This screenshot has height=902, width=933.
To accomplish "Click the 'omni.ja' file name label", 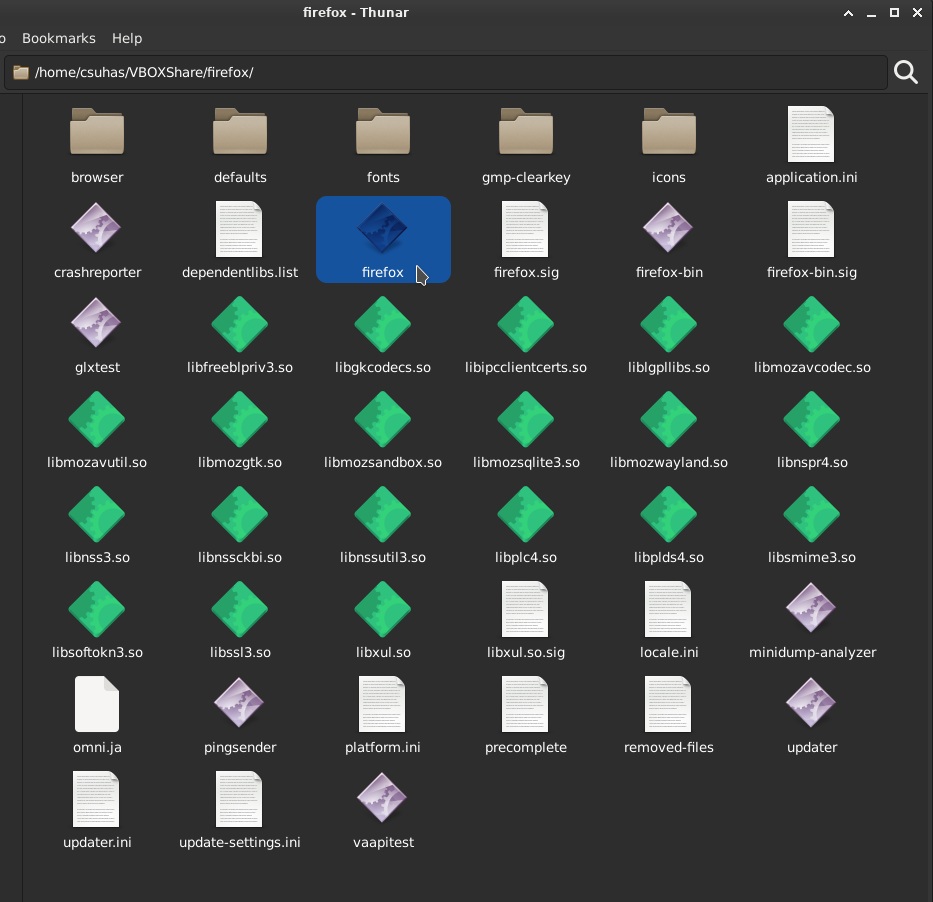I will coord(97,748).
